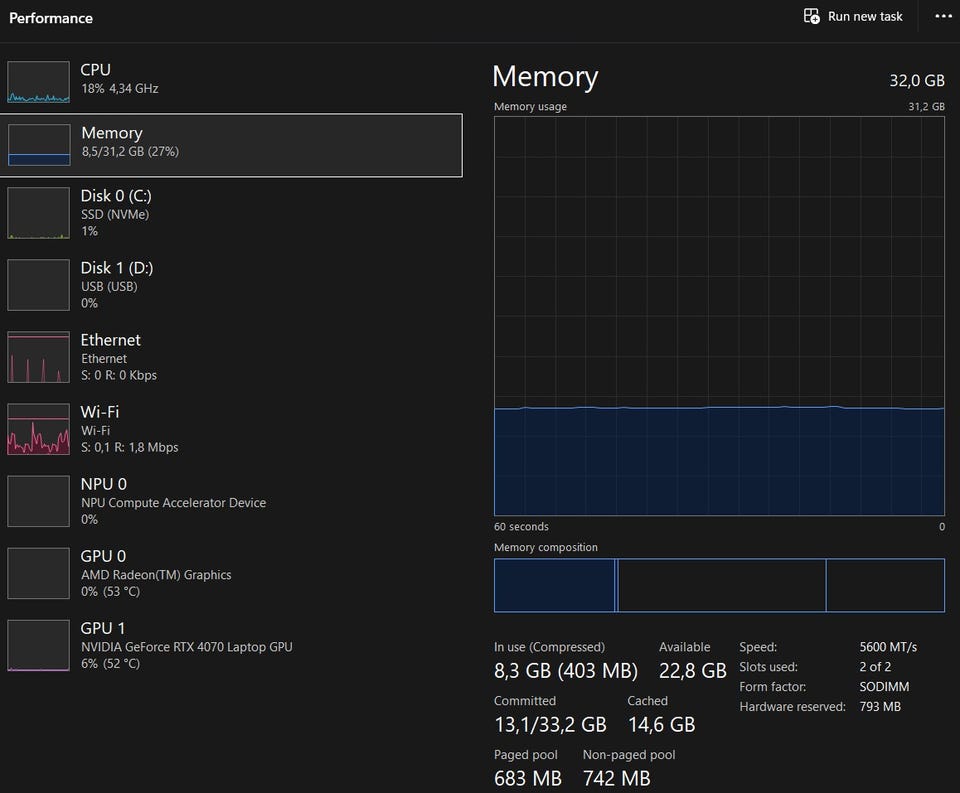Screen dimensions: 960x793
Task: Click the Memory mini graph thumbnail
Action: point(39,145)
